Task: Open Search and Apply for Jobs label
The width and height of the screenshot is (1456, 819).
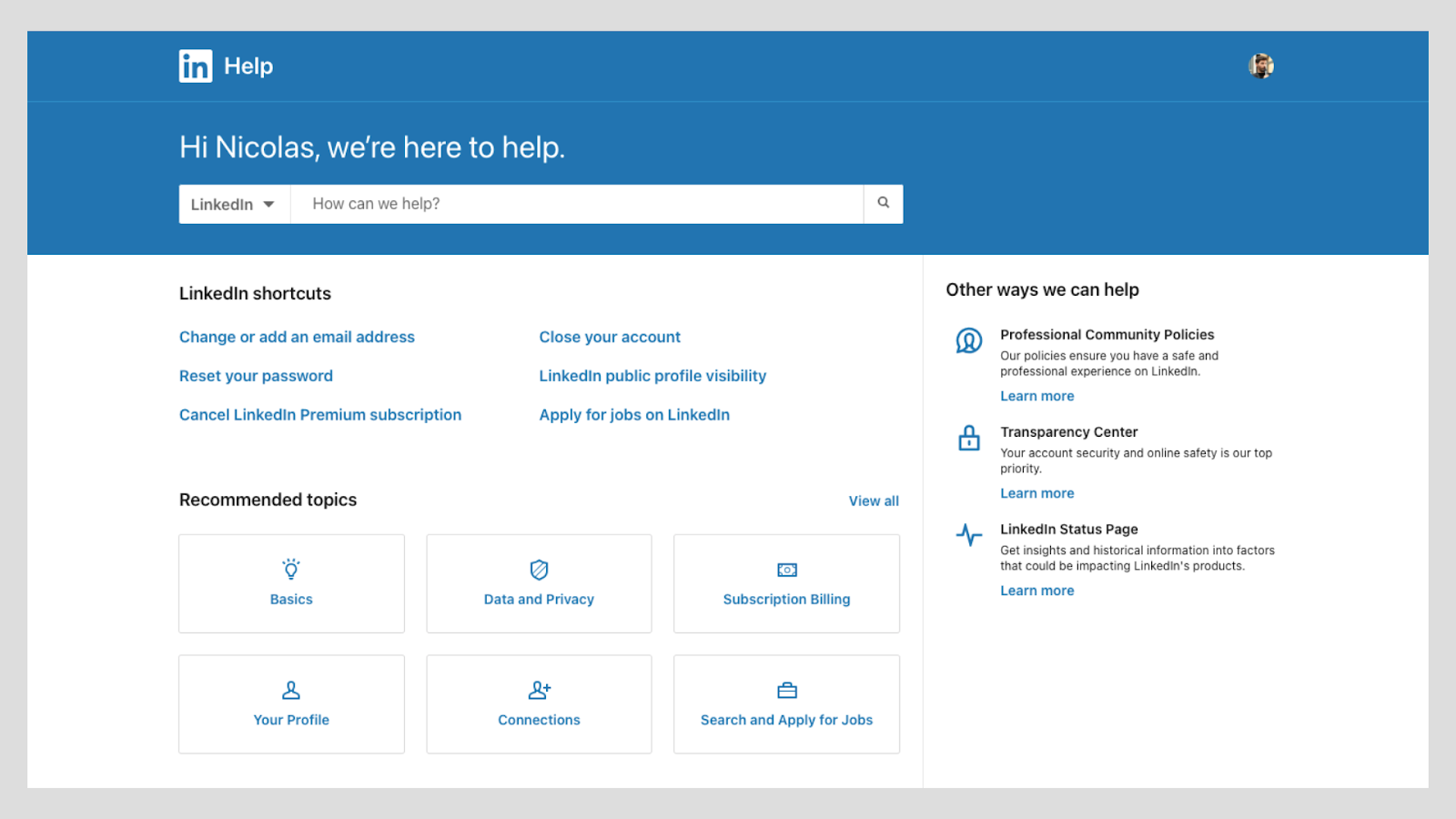Action: (x=787, y=720)
